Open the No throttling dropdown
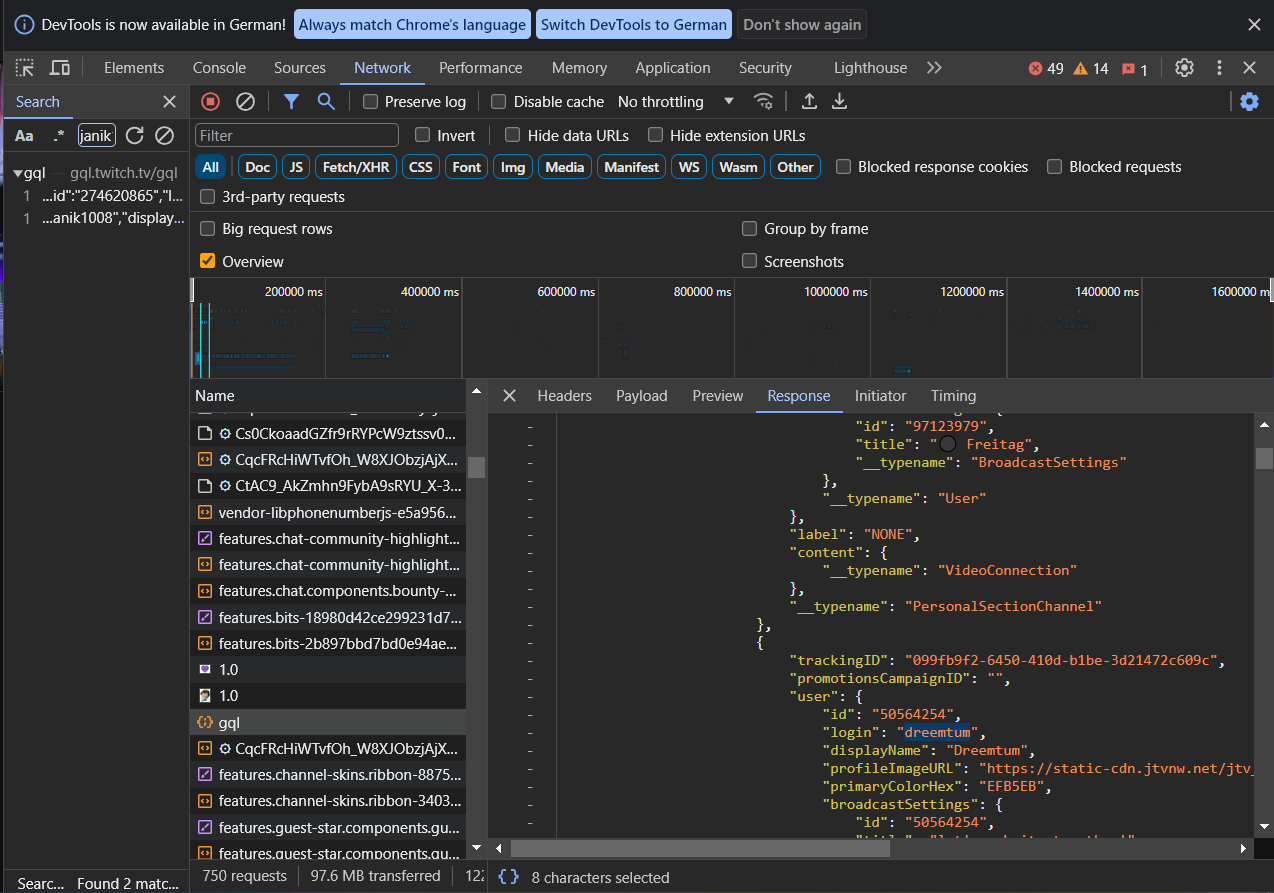This screenshot has height=893, width=1274. (x=676, y=102)
